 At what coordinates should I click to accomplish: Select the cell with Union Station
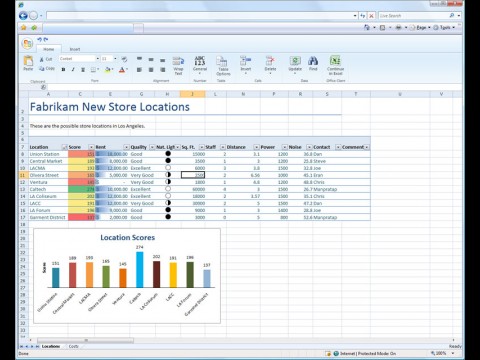tap(48, 154)
